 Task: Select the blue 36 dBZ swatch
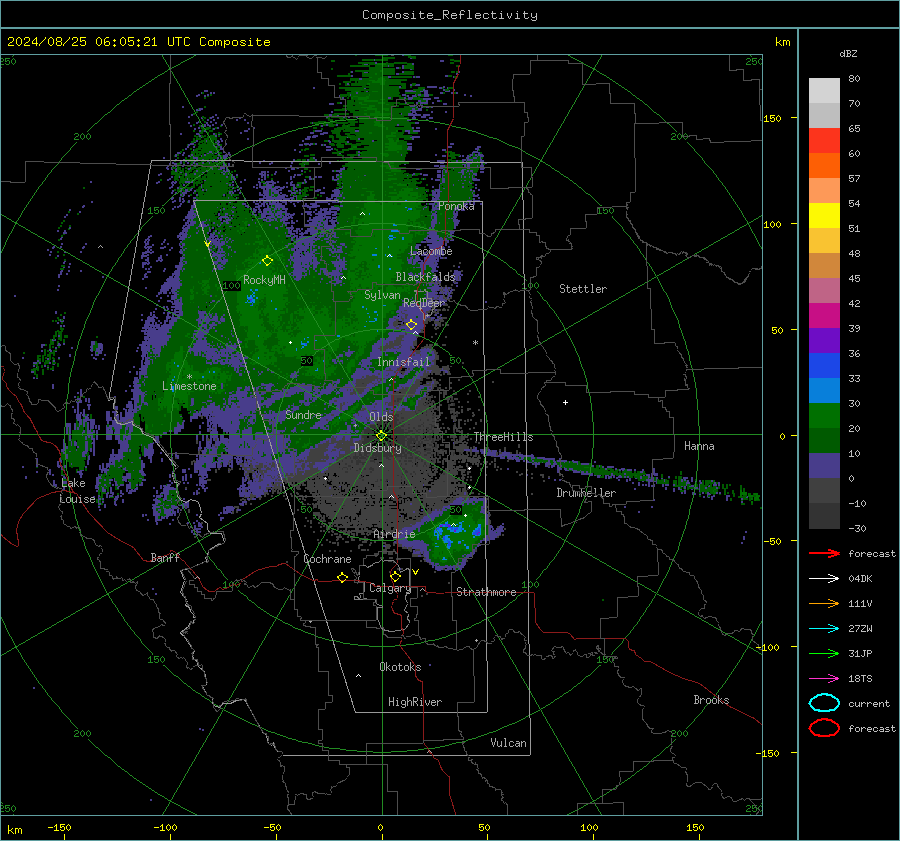[824, 365]
